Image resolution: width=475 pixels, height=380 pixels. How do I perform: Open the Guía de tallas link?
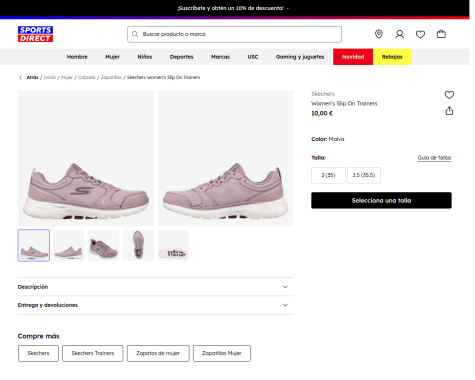[x=434, y=158]
